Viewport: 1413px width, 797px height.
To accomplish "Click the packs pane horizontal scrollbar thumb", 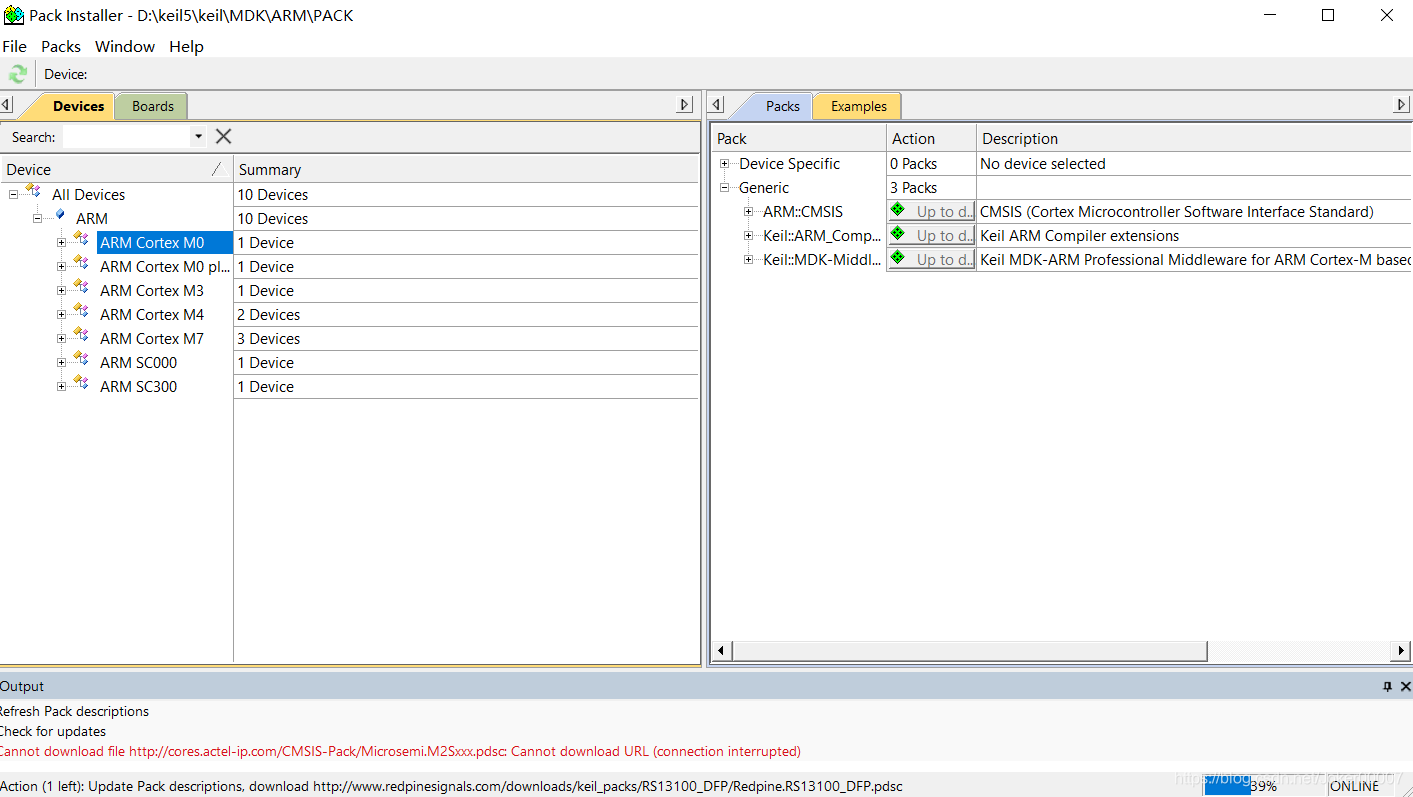I will coord(970,651).
